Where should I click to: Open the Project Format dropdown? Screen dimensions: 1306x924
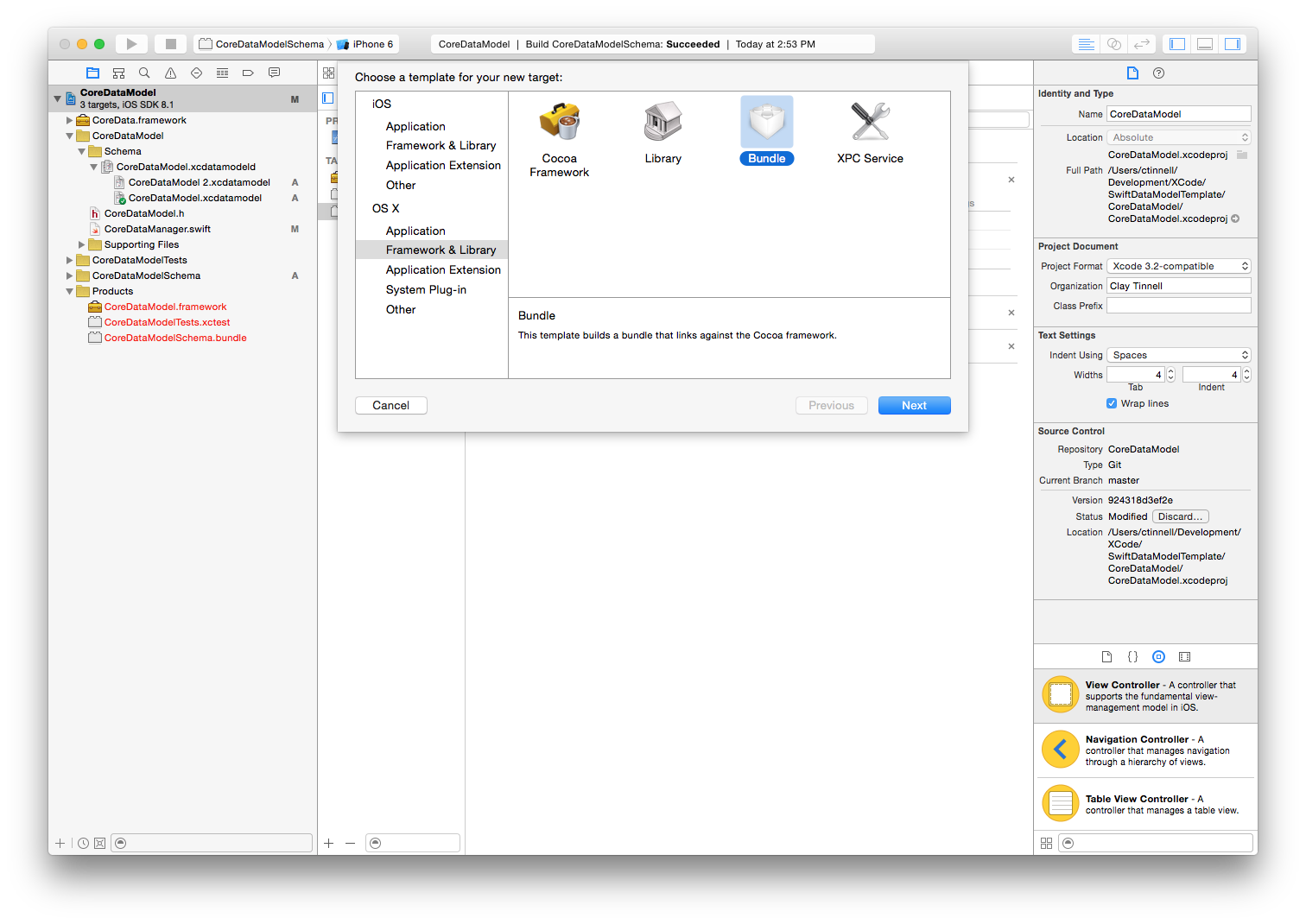click(1179, 266)
